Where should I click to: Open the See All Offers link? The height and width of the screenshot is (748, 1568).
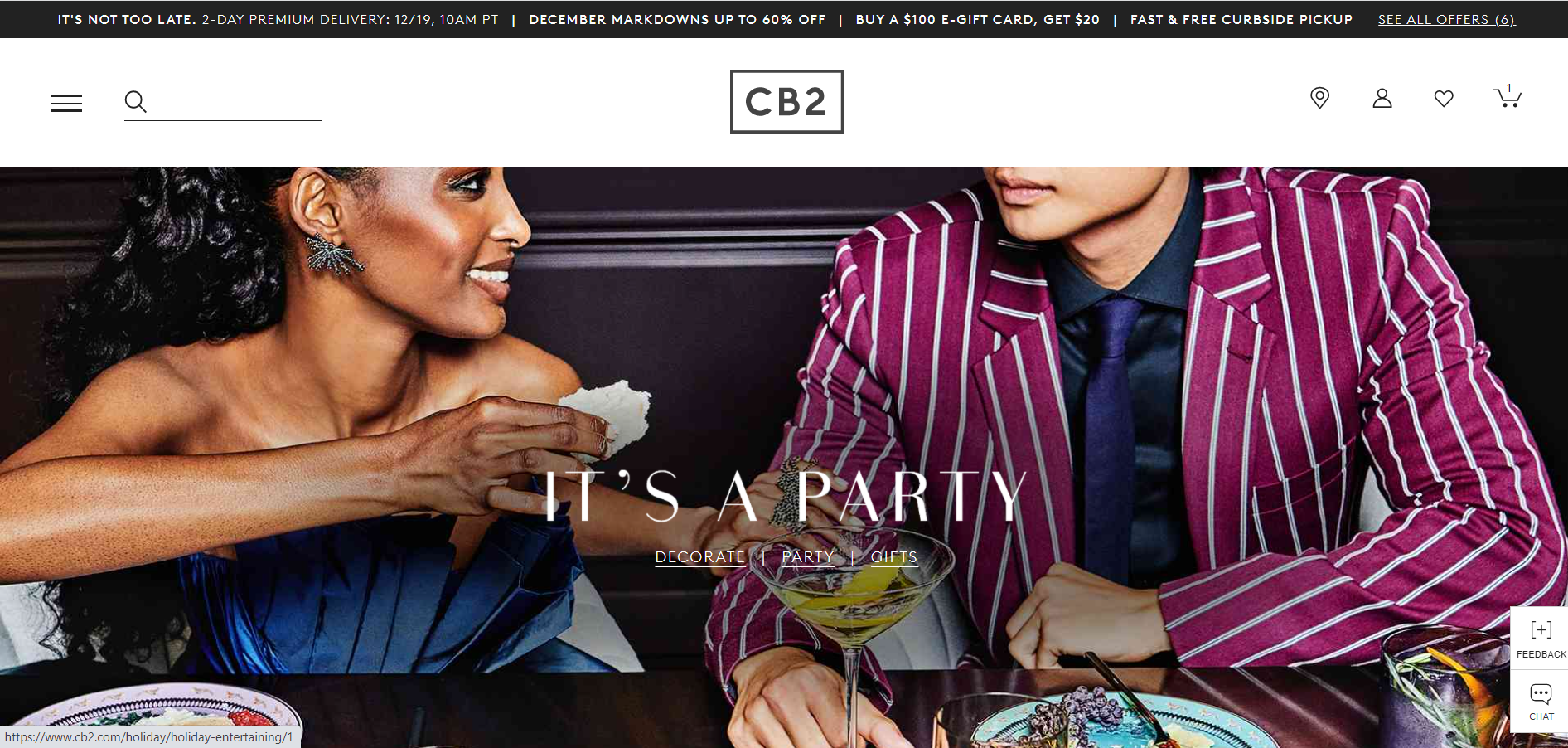1446,19
